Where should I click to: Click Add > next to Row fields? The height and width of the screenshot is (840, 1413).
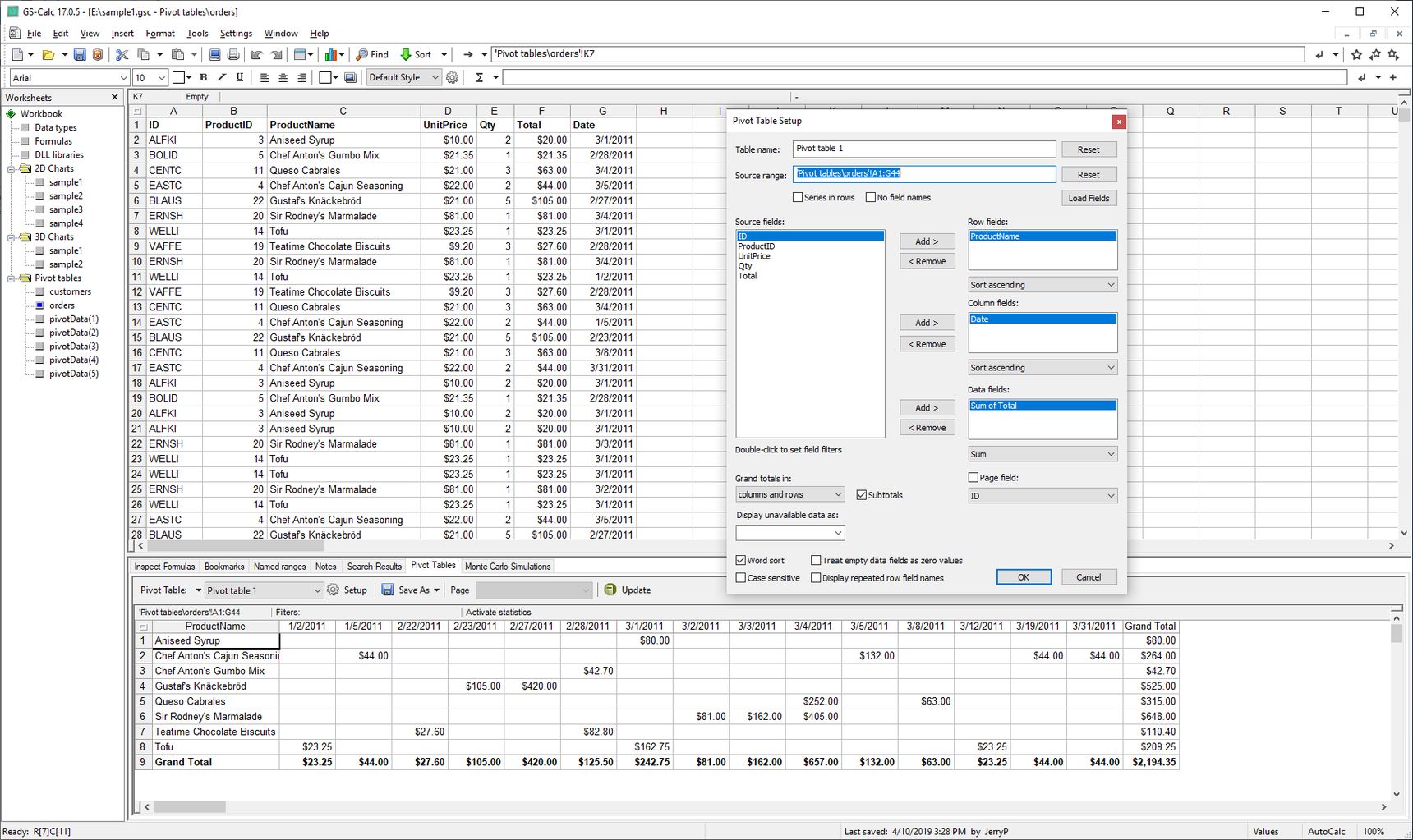927,241
